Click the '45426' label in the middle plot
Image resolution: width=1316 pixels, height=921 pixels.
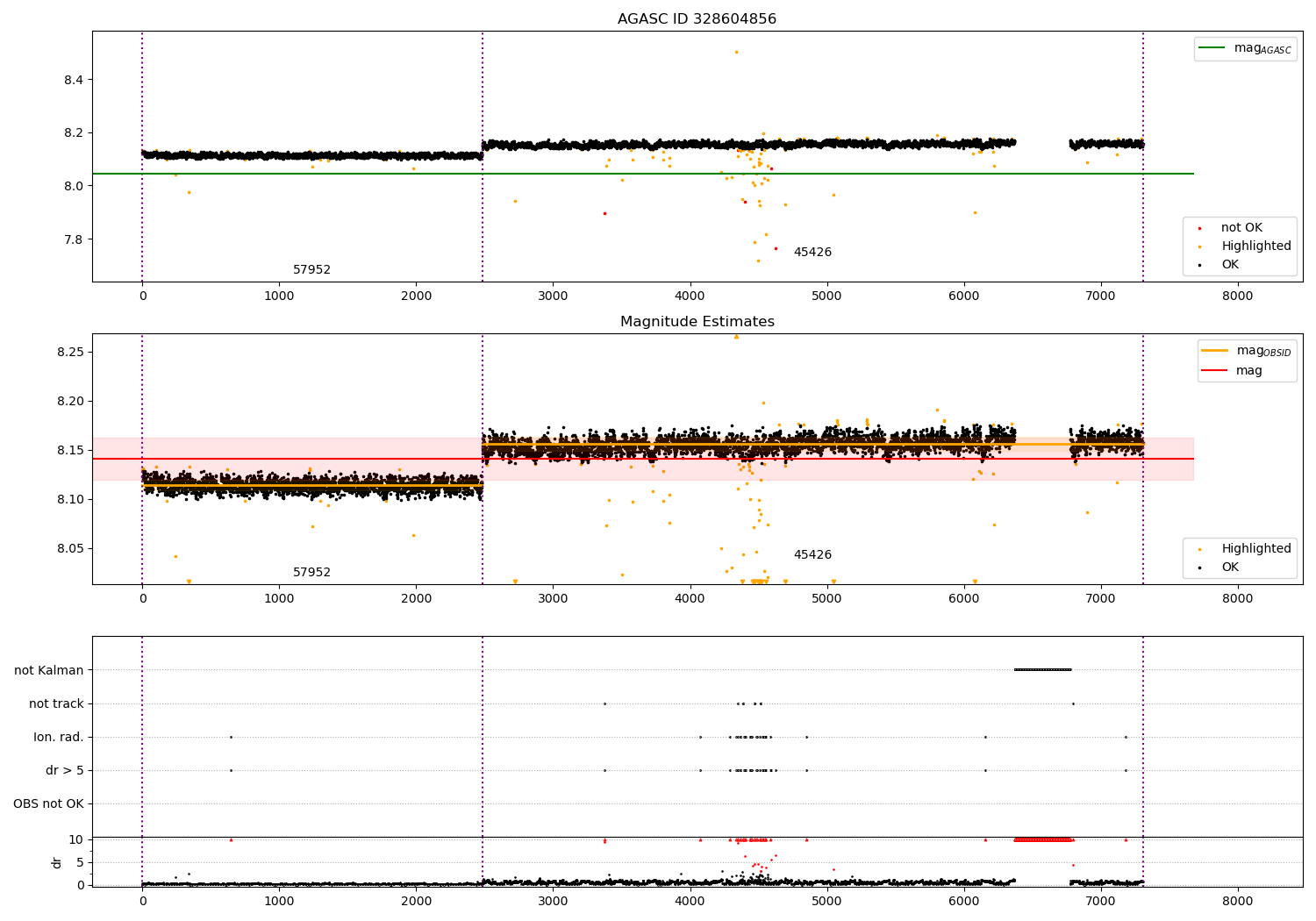pyautogui.click(x=812, y=555)
